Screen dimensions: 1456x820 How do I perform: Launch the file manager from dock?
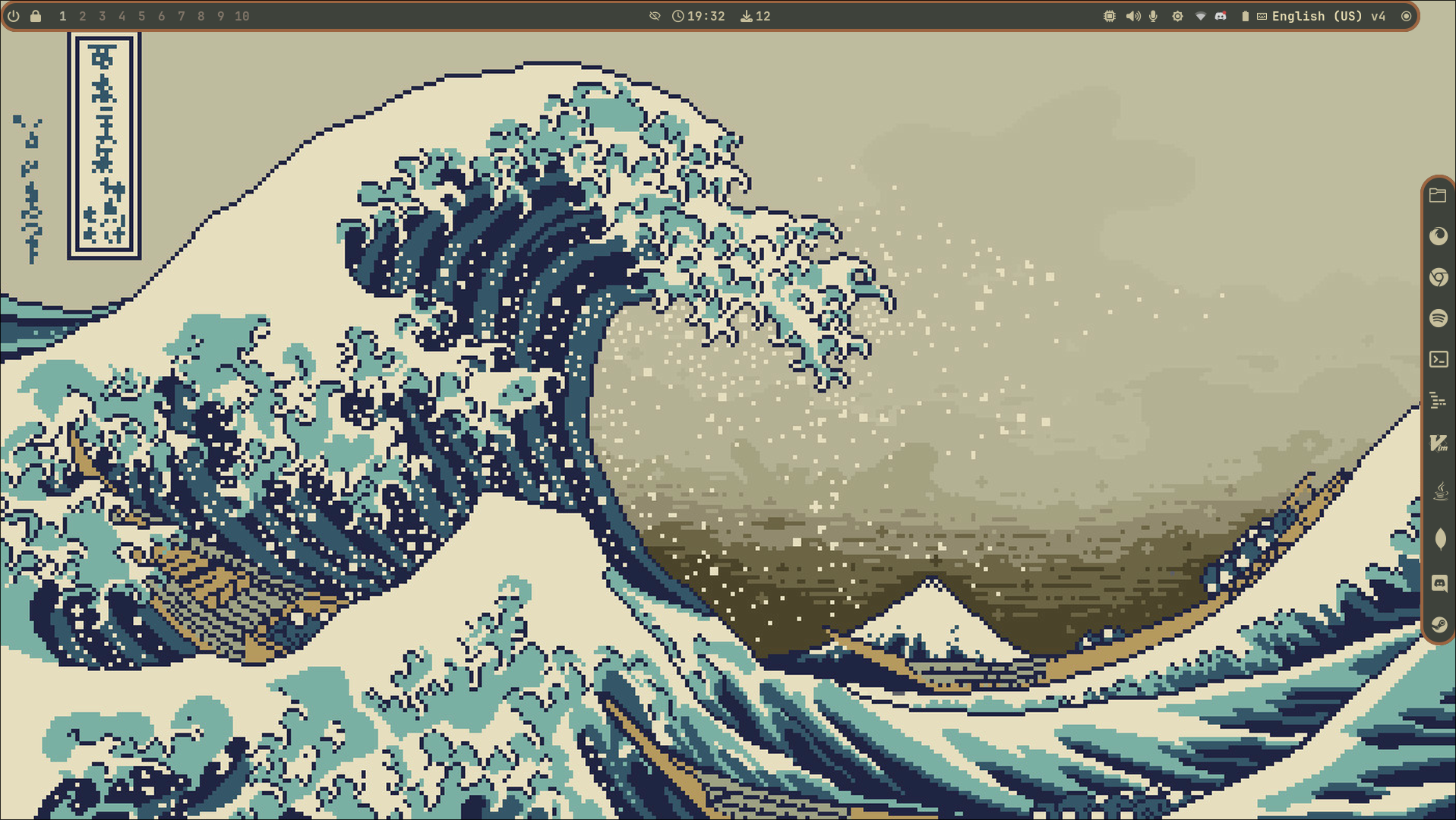click(x=1438, y=195)
